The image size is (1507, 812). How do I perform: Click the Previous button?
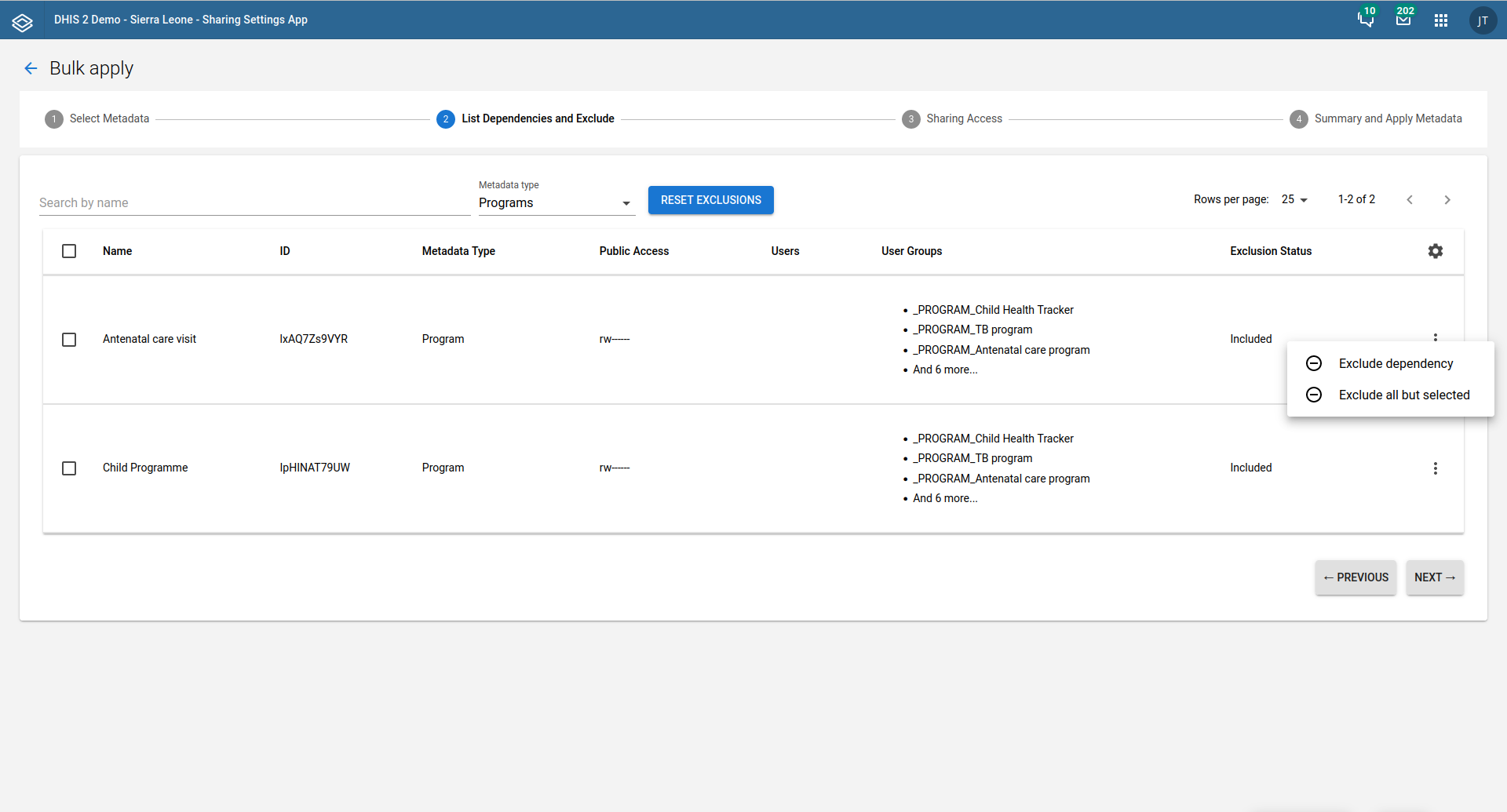(1356, 577)
